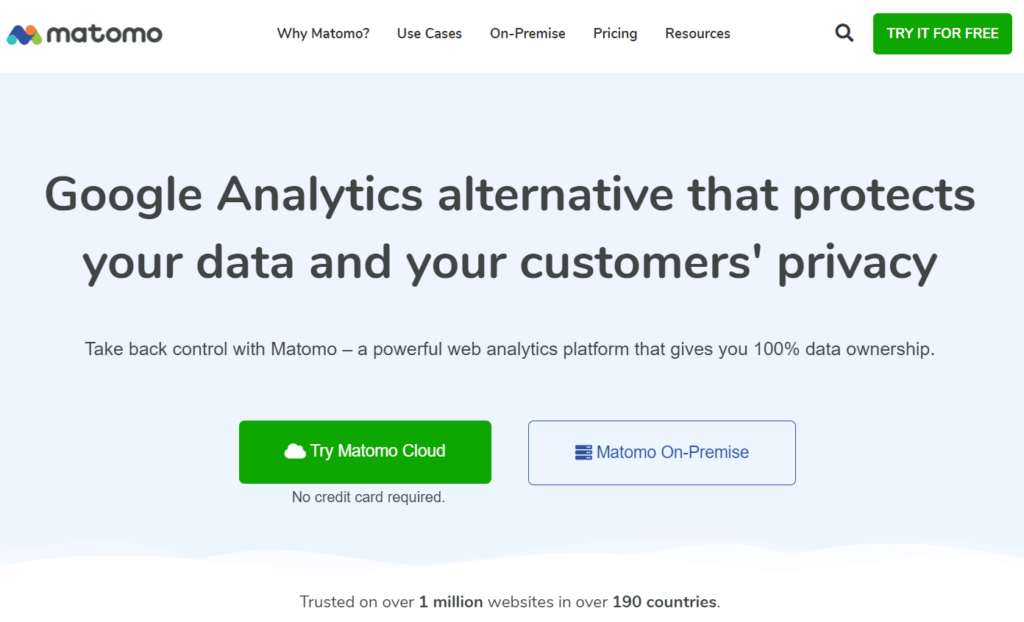Click the cloud icon in Try Matomo Cloud
Viewport: 1024px width, 622px height.
[x=295, y=452]
